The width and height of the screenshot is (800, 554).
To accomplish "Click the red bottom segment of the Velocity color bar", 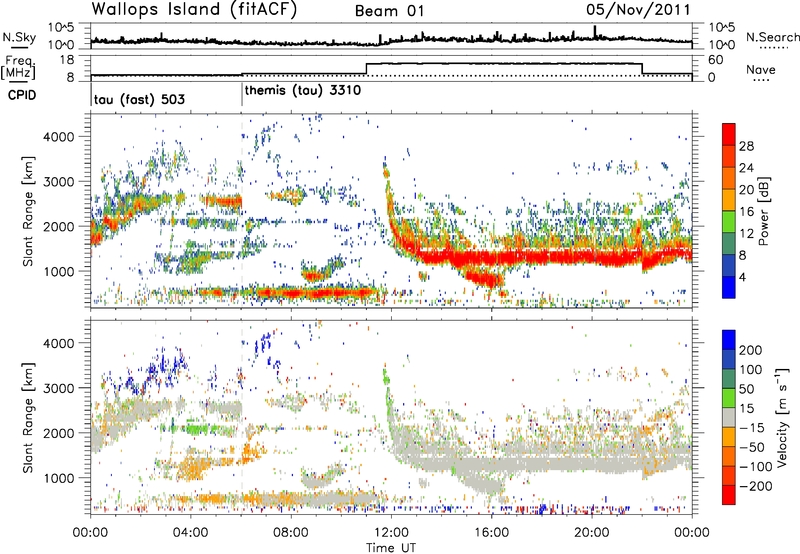I will [x=729, y=495].
